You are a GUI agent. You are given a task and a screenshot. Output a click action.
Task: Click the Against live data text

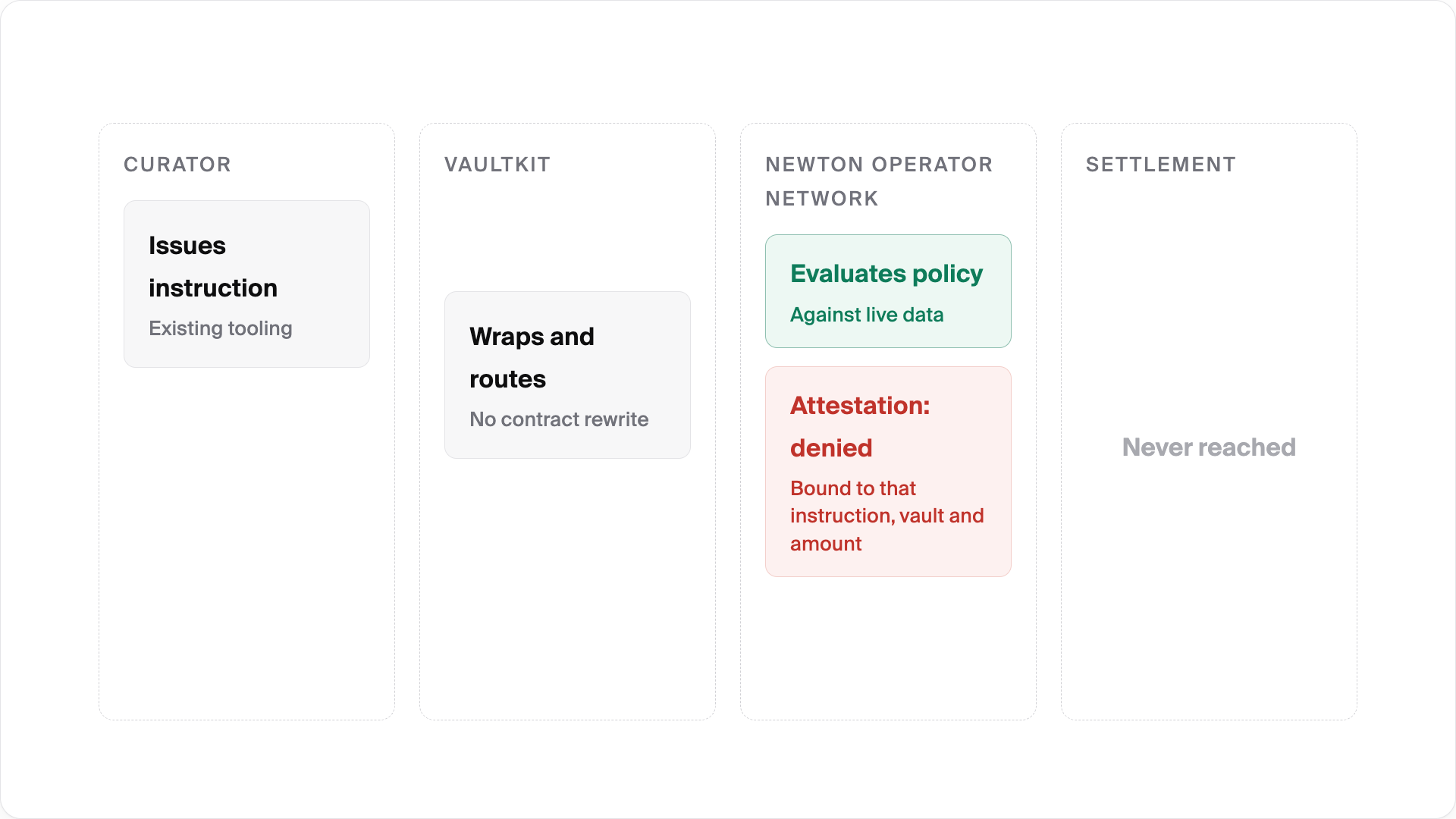click(867, 315)
